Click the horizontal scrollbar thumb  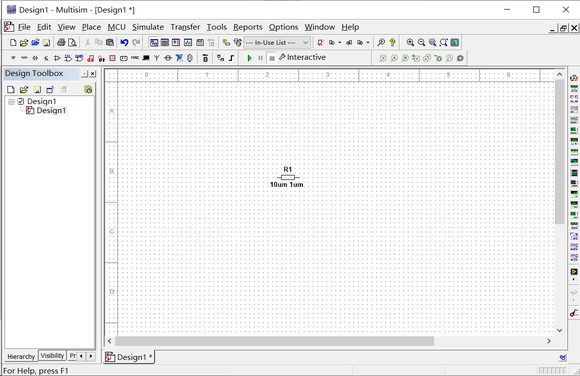274,341
